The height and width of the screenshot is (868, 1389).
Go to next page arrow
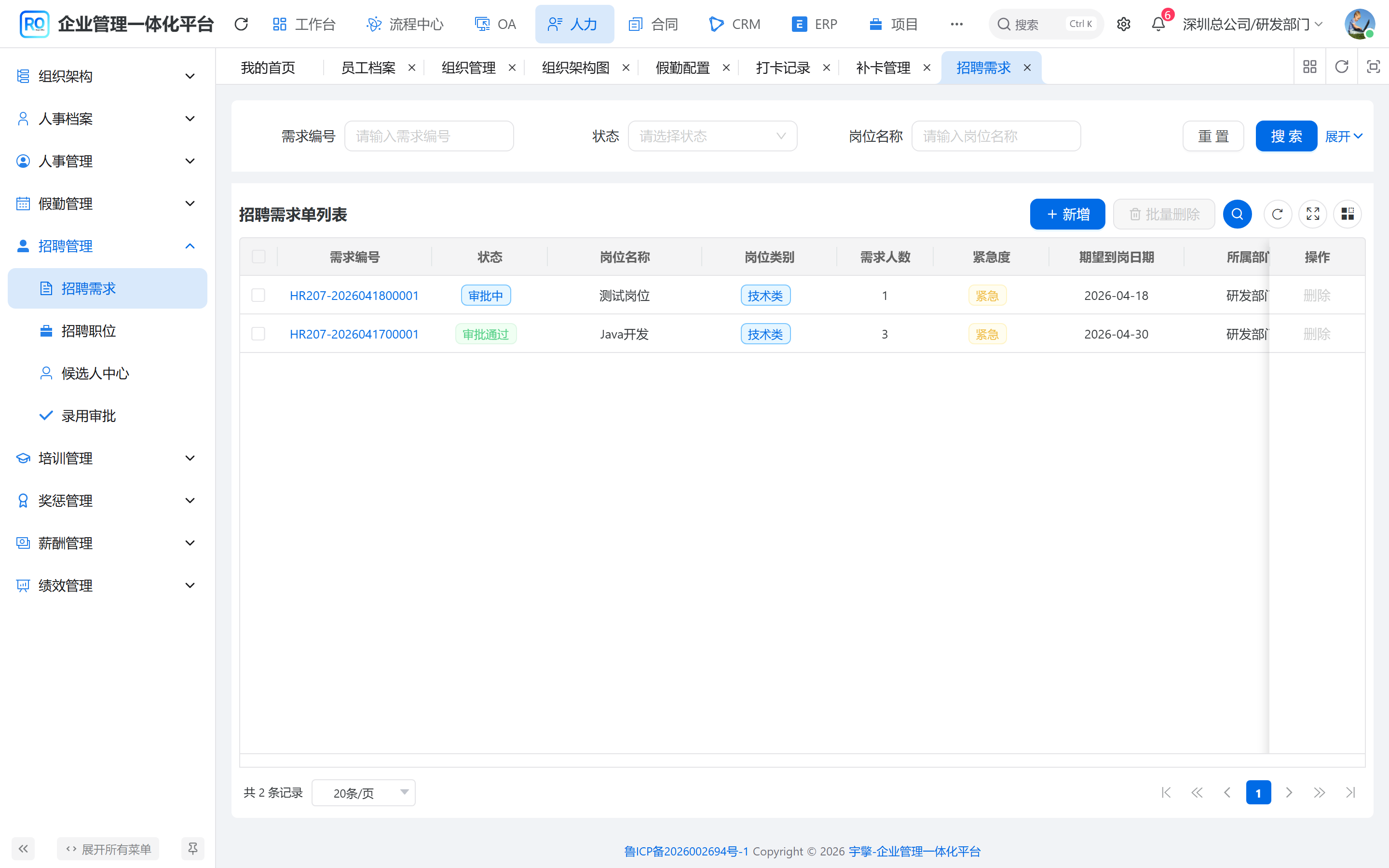pos(1289,793)
